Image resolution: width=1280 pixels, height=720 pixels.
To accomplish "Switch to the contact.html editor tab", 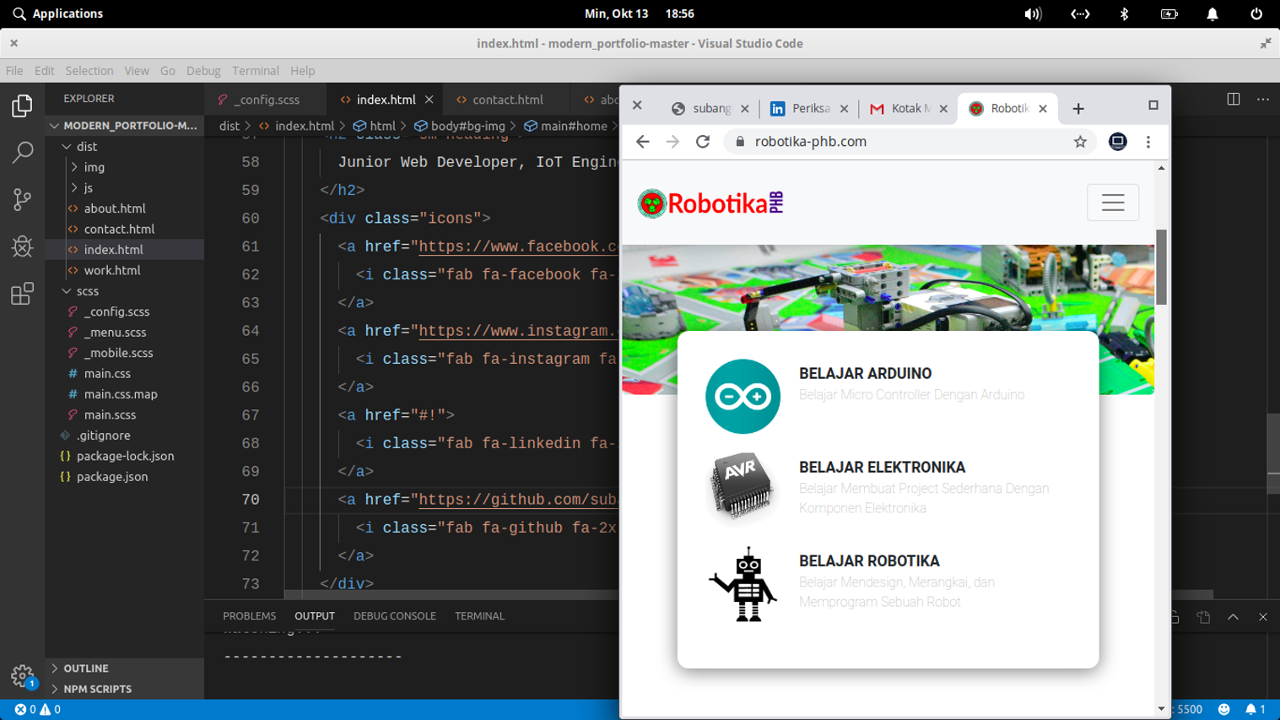I will [507, 100].
